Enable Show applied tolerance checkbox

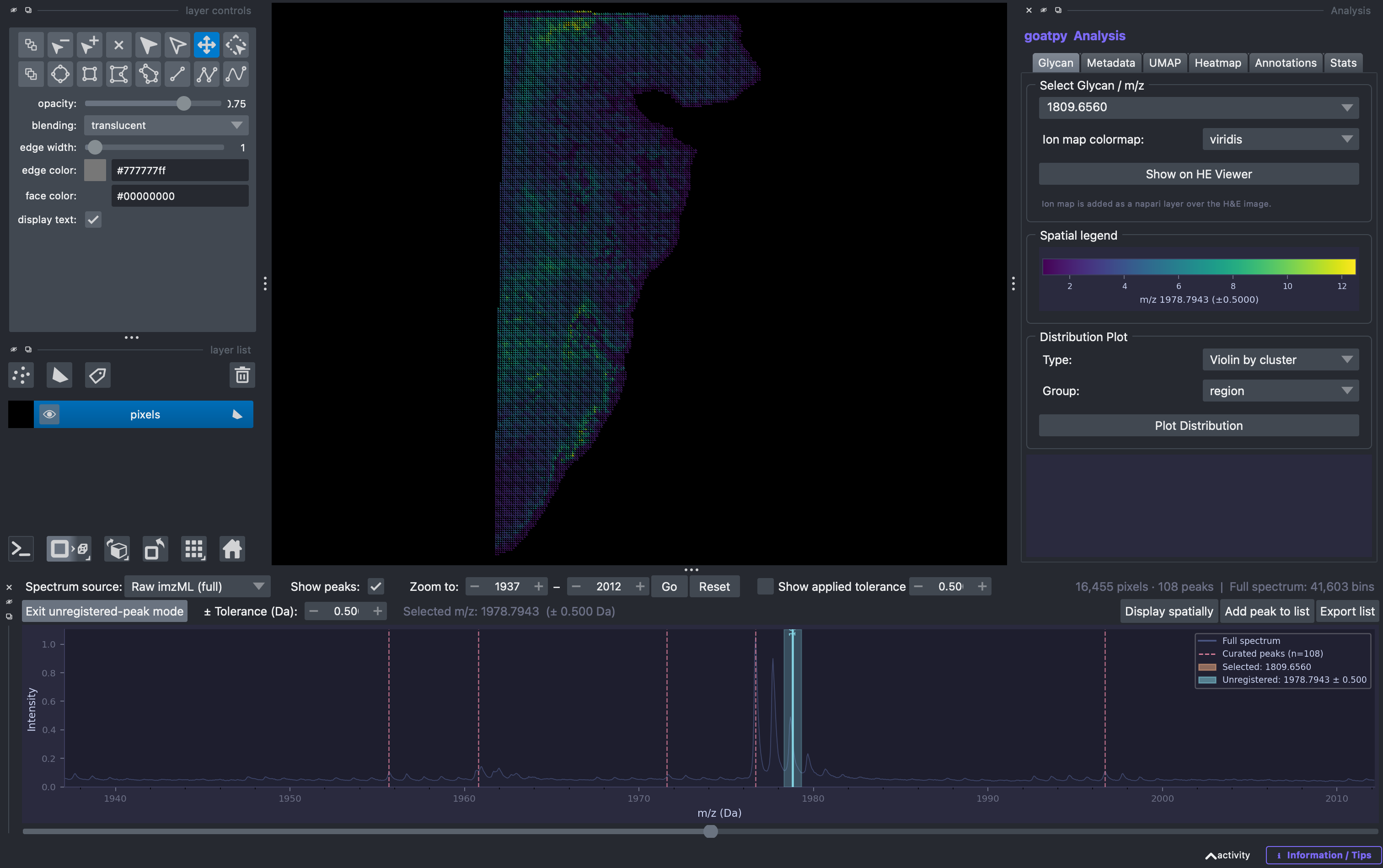point(765,586)
